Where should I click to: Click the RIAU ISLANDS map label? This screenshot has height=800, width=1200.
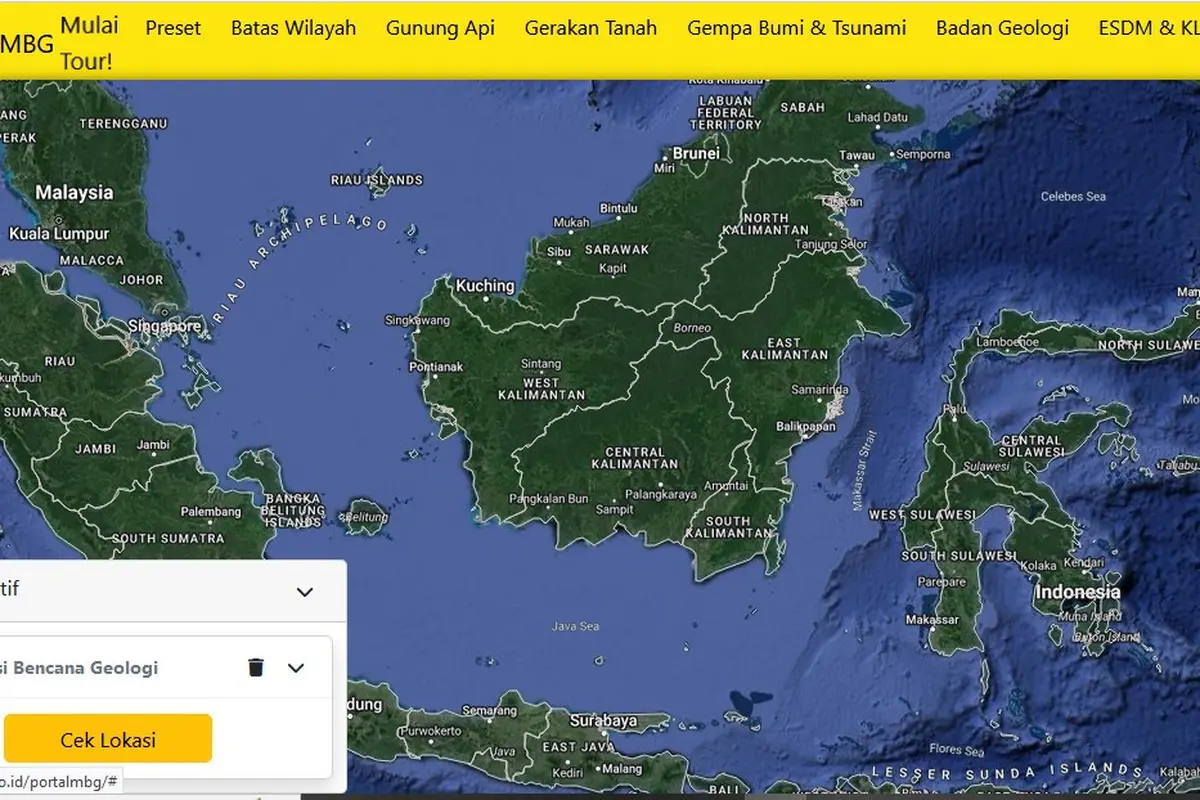click(x=377, y=180)
